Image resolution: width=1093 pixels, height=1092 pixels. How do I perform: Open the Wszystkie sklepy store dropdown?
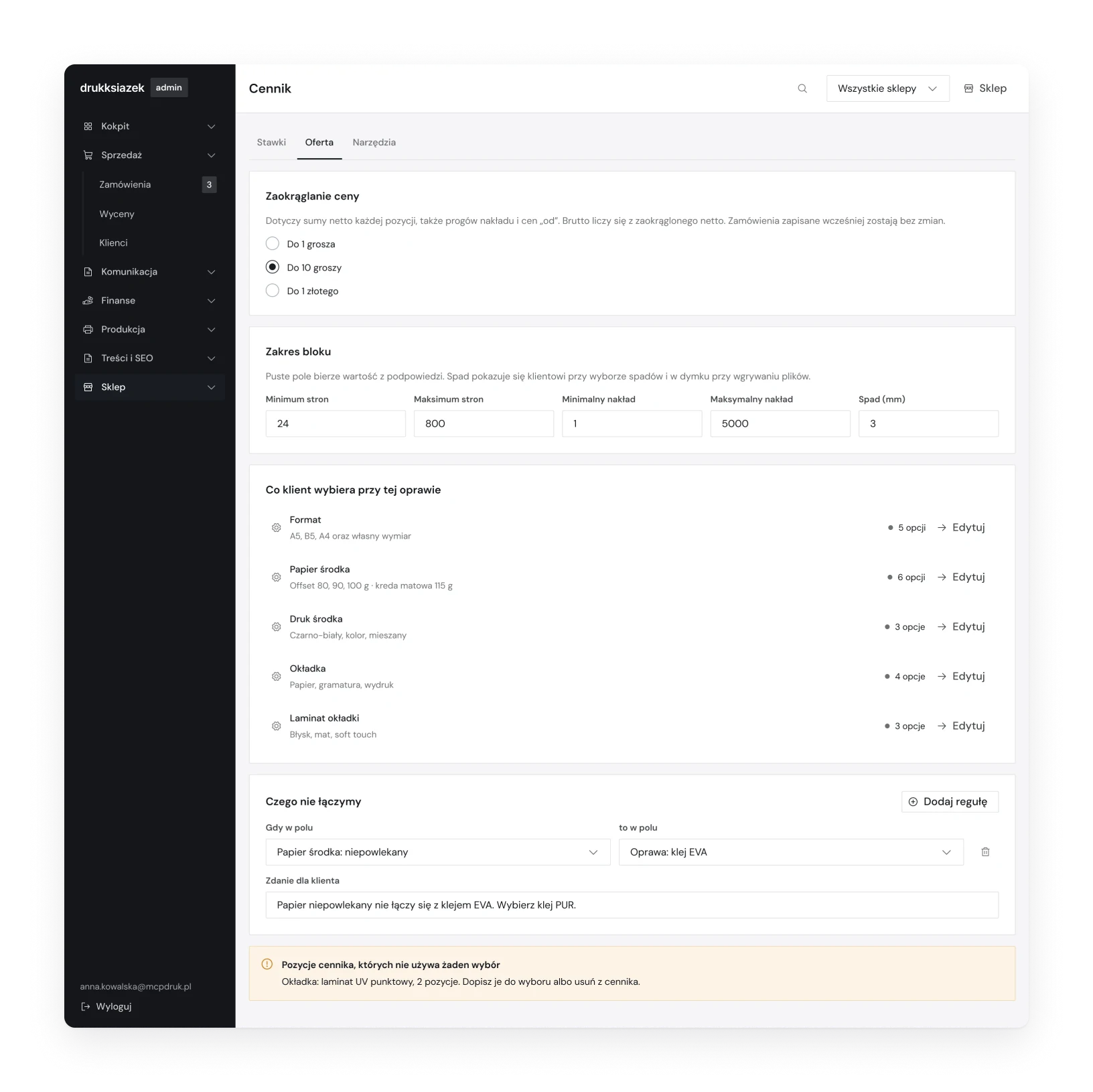point(887,88)
